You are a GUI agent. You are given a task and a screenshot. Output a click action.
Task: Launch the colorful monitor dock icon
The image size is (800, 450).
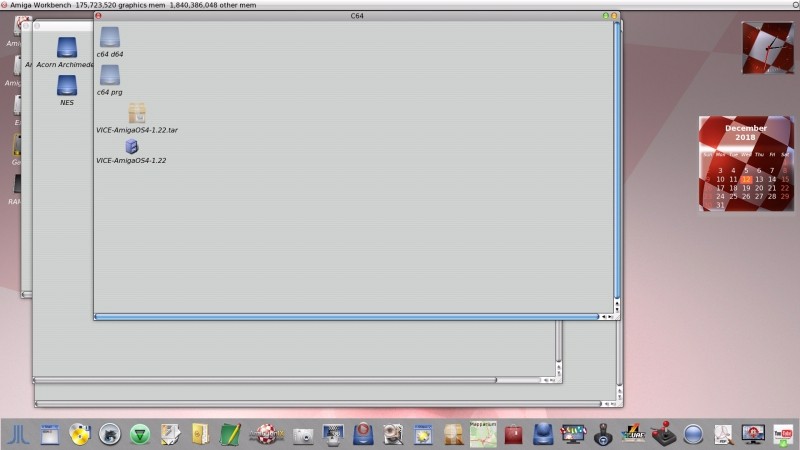pos(573,435)
